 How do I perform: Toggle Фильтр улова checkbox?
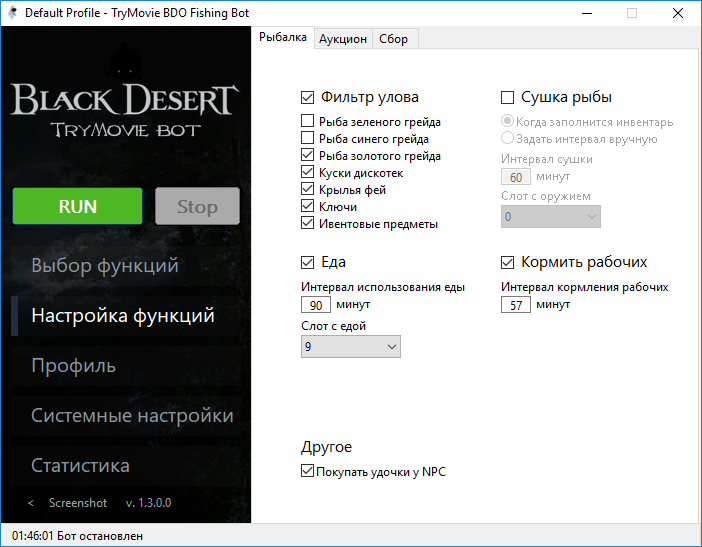point(308,97)
